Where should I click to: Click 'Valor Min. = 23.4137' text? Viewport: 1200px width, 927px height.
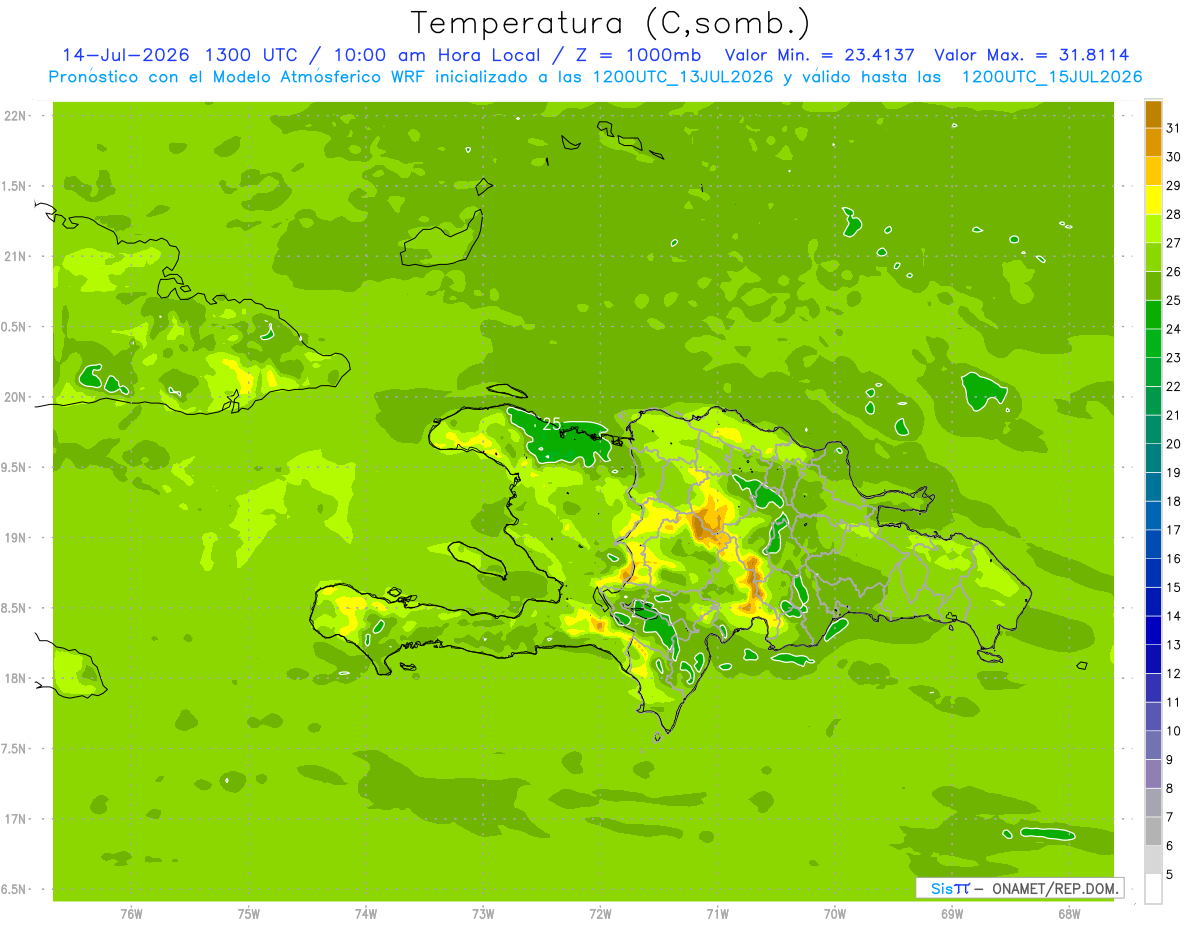[x=819, y=55]
